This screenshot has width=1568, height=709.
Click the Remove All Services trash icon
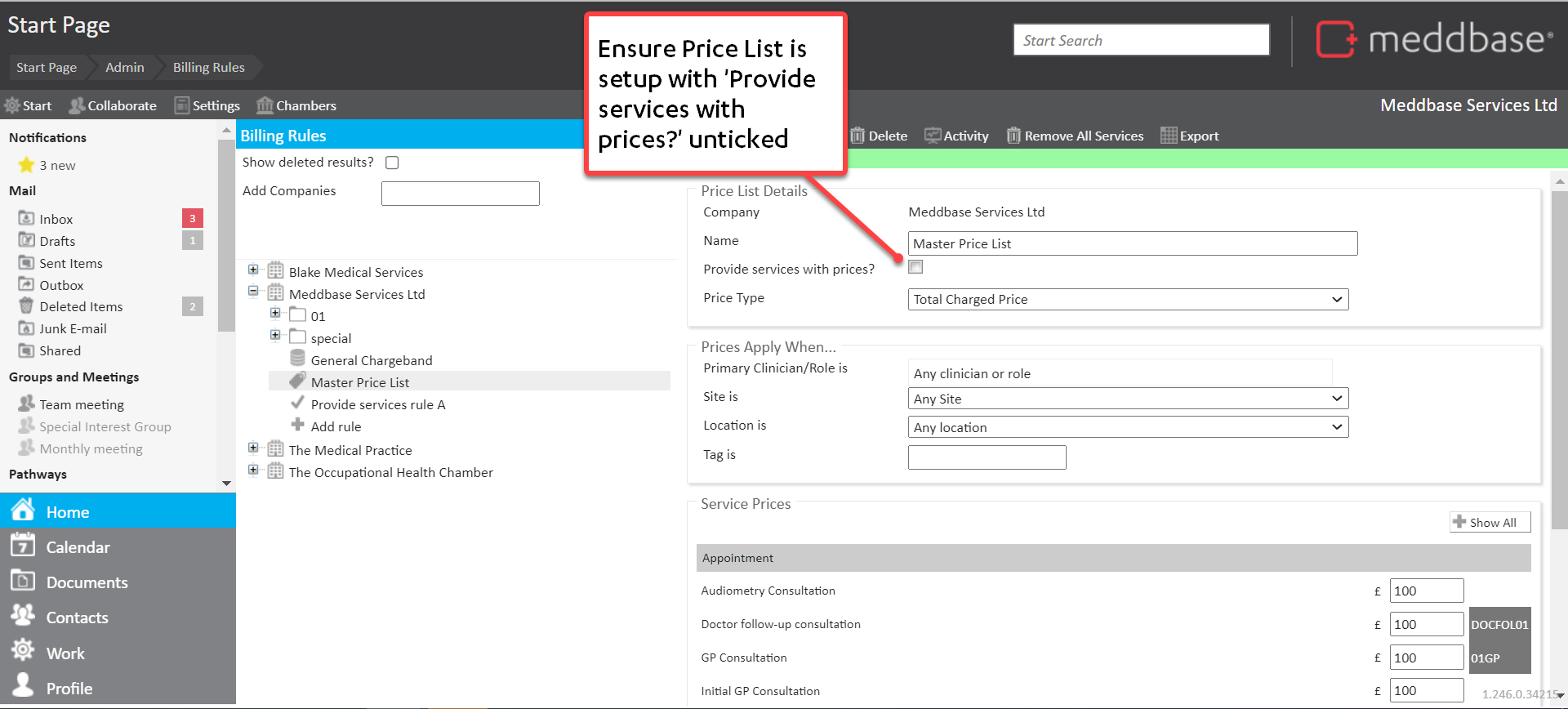(1013, 136)
